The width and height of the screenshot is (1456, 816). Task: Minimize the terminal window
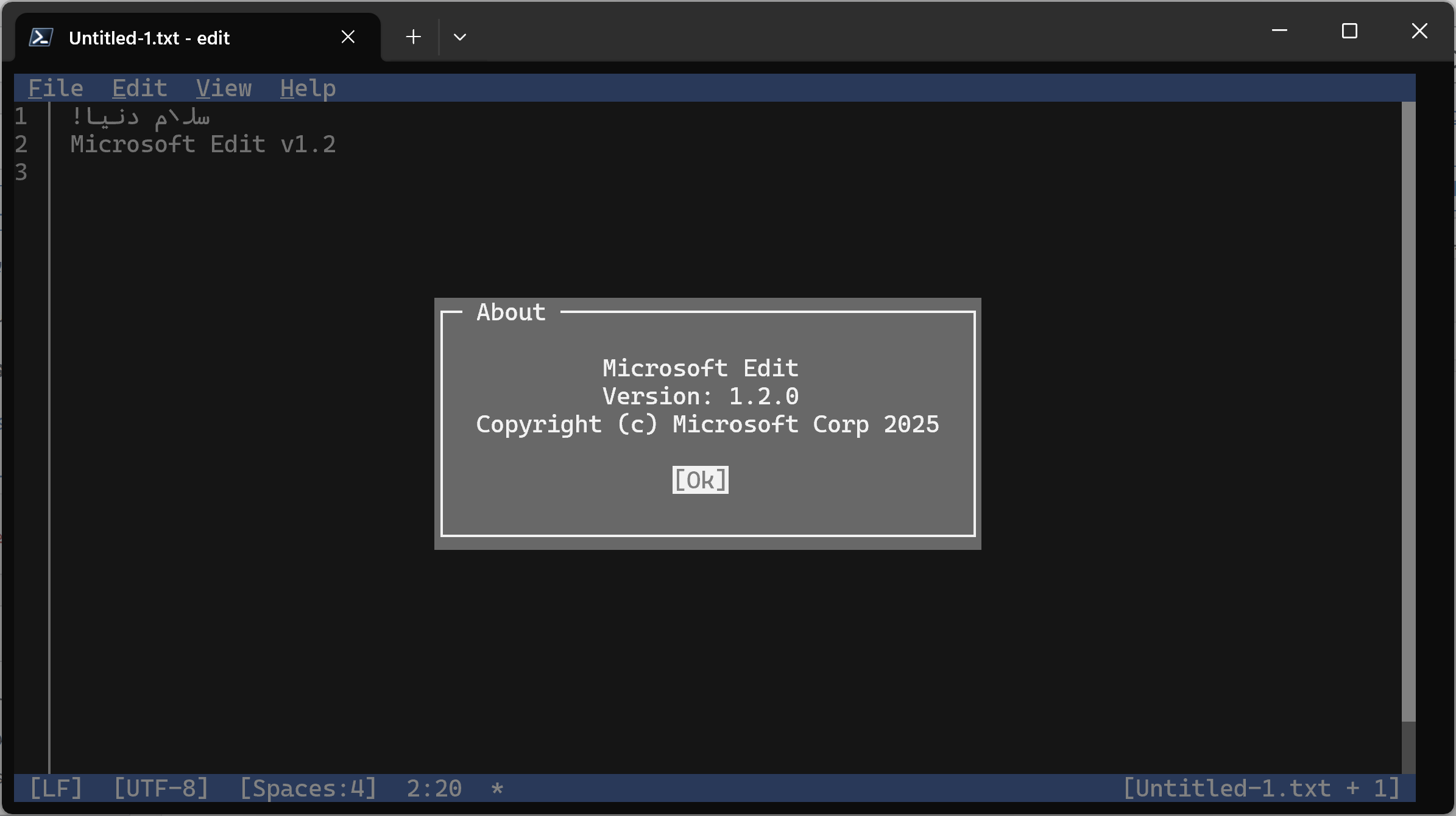click(x=1279, y=30)
